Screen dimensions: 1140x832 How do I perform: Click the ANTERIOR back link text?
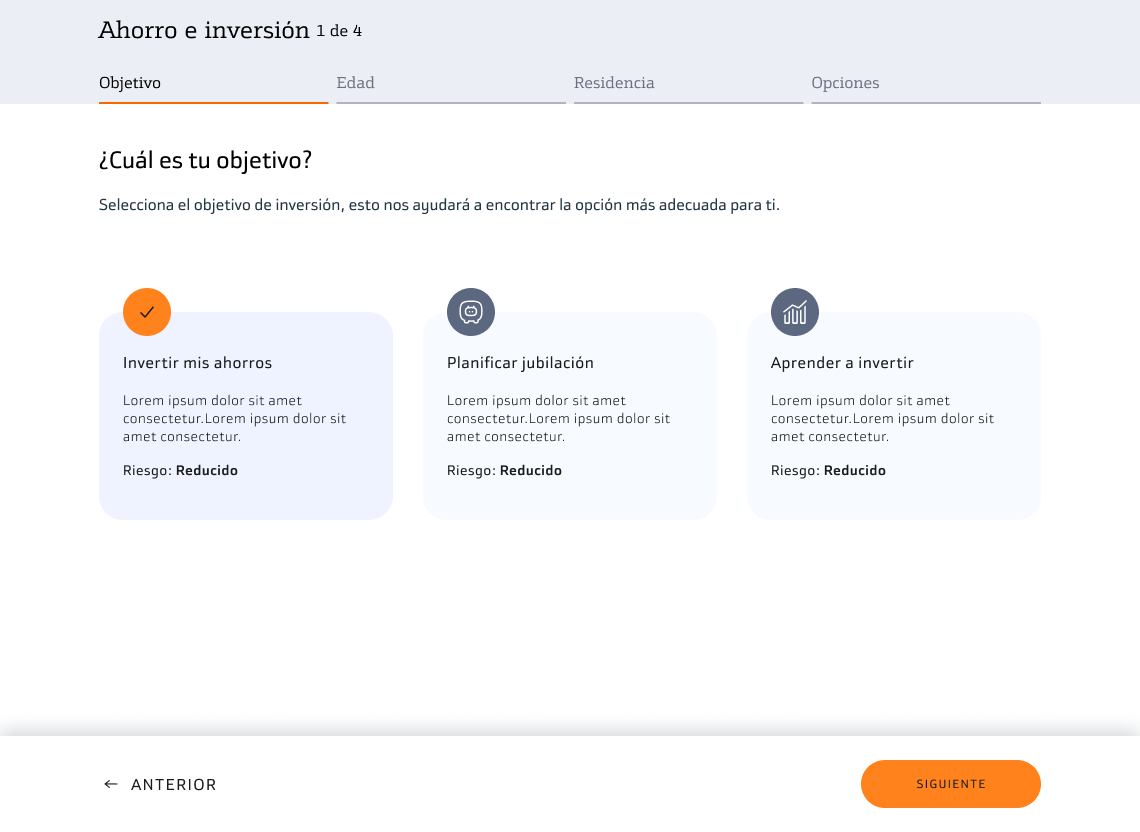(174, 785)
